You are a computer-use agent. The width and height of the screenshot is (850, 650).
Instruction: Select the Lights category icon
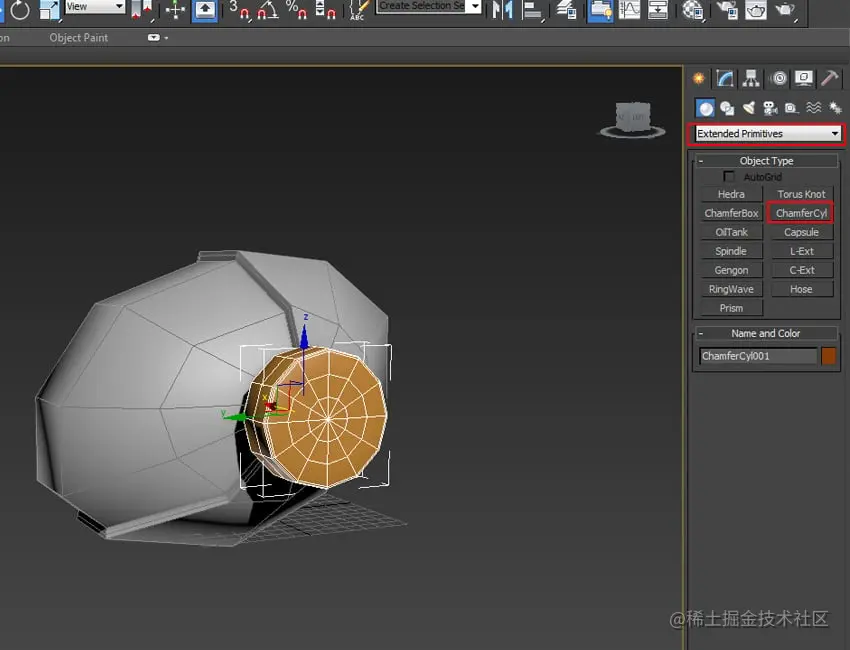(748, 108)
